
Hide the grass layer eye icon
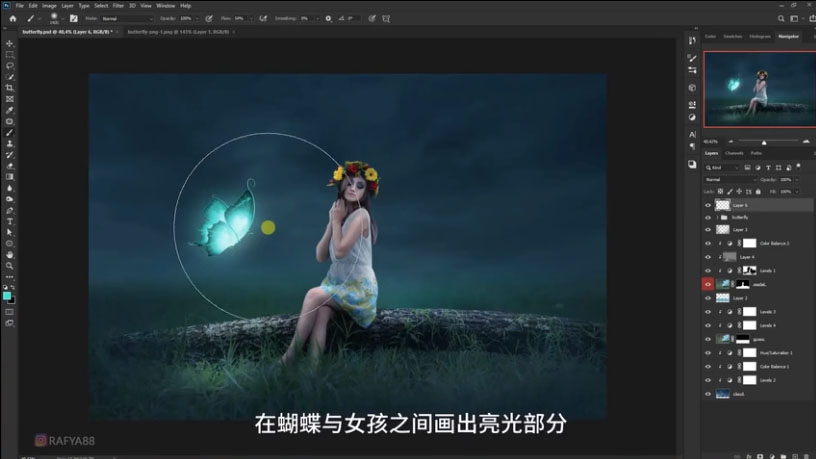708,339
